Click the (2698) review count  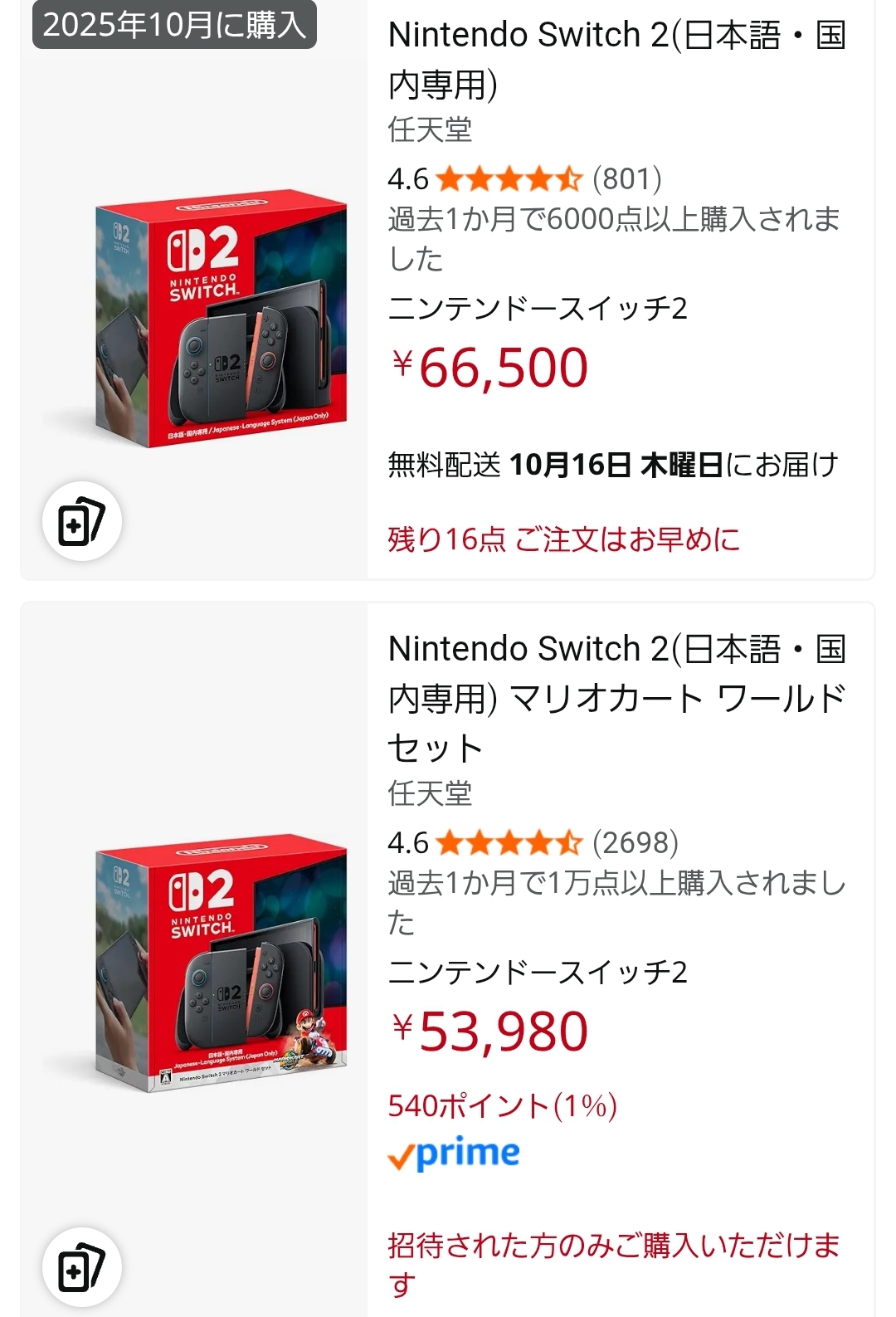(635, 842)
